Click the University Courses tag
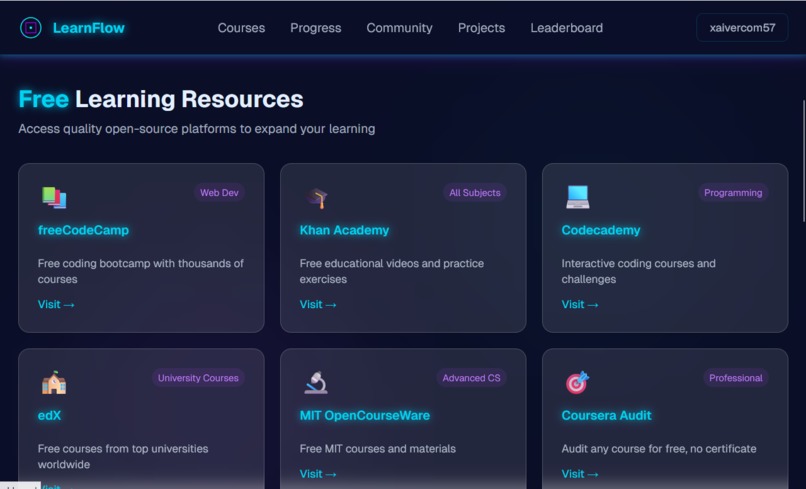The height and width of the screenshot is (489, 806). tap(198, 378)
